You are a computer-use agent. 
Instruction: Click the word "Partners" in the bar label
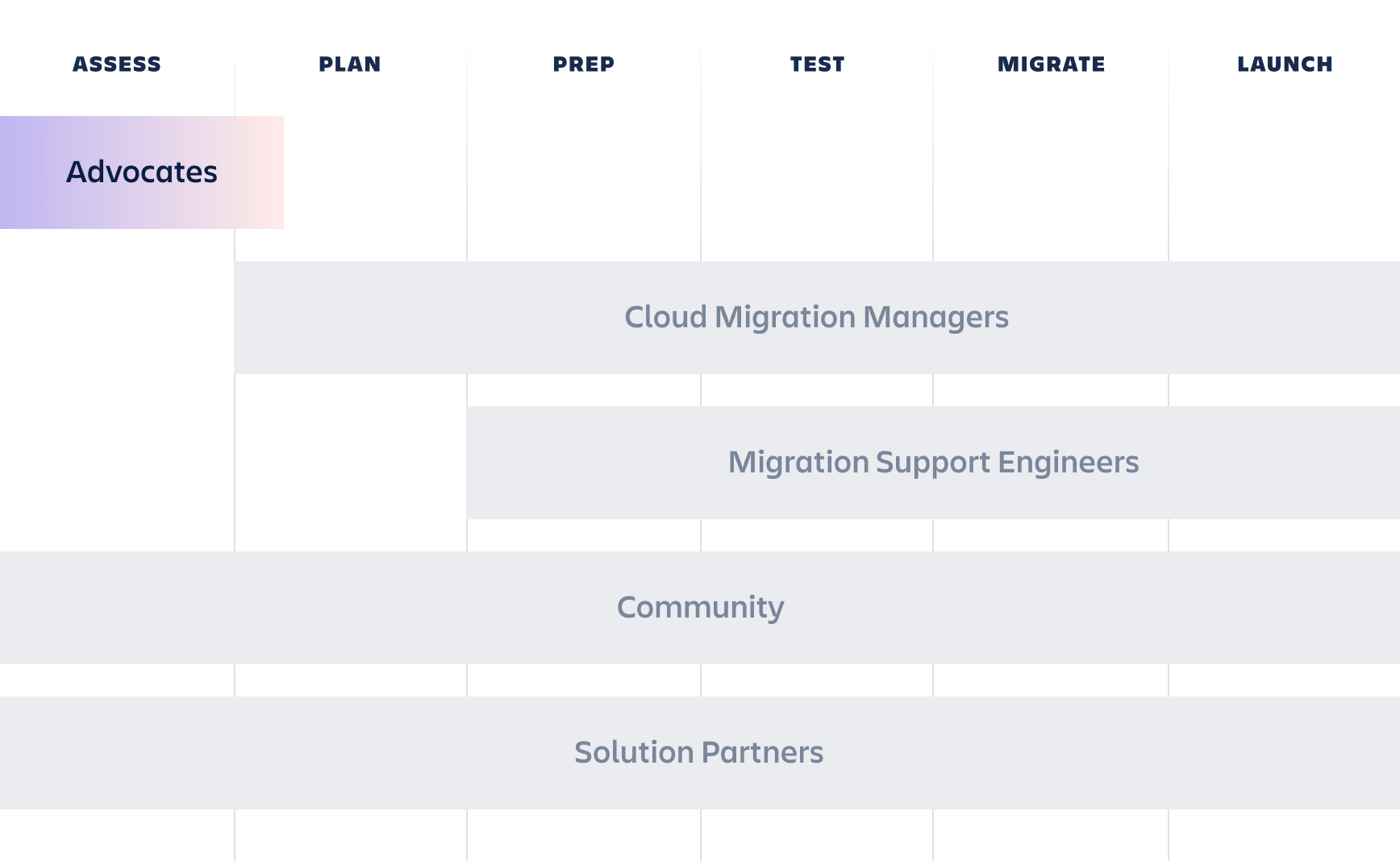click(761, 753)
